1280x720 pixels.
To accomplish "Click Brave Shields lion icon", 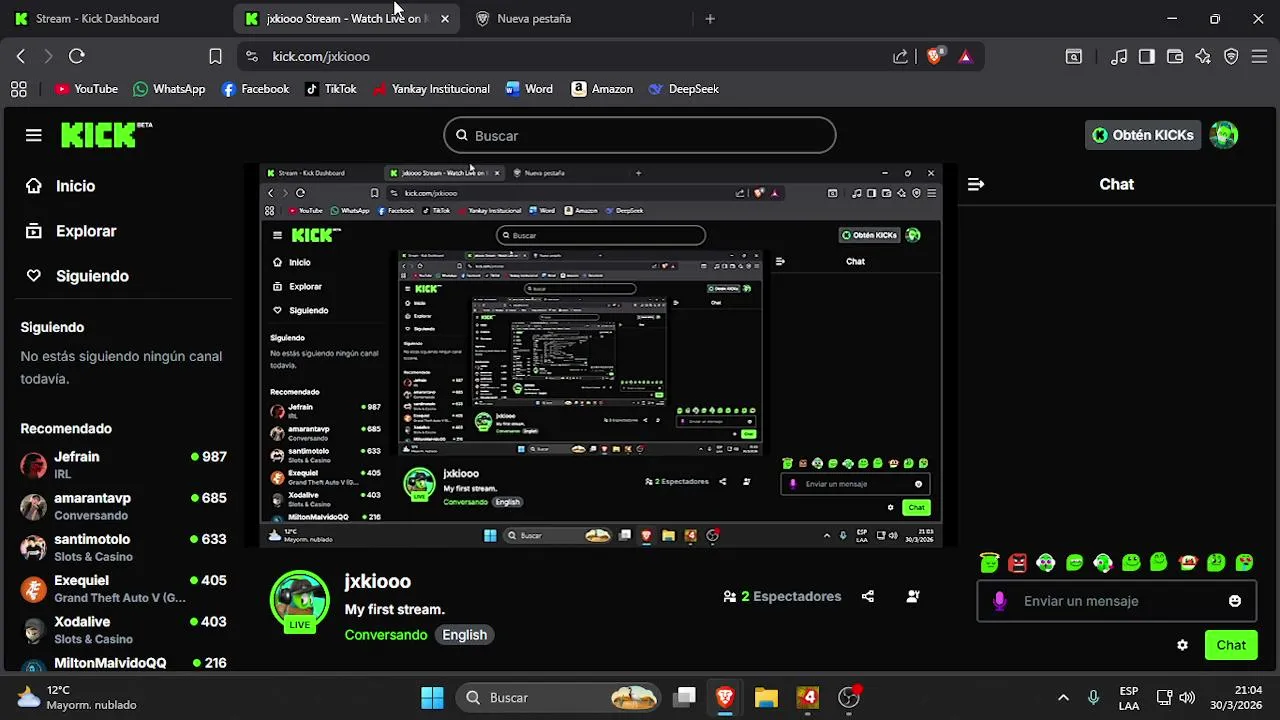I will [x=934, y=57].
